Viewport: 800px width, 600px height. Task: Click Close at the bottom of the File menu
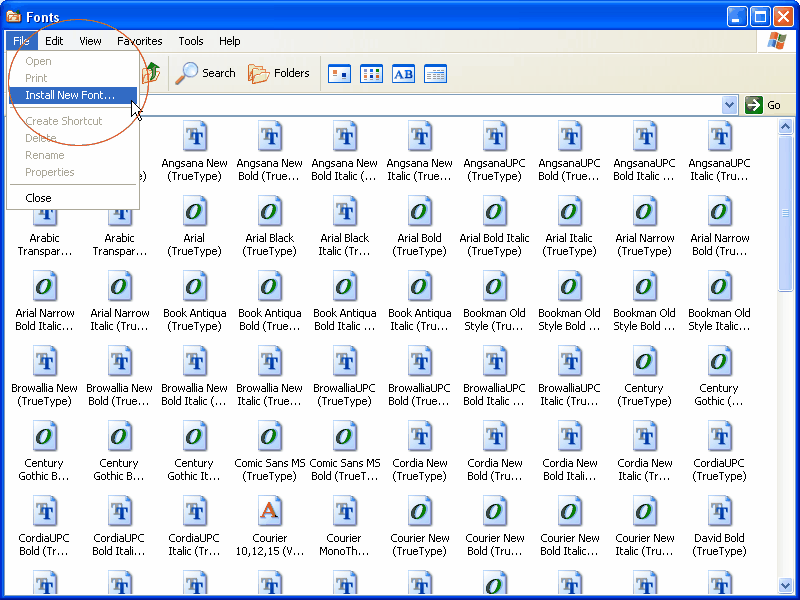(37, 197)
